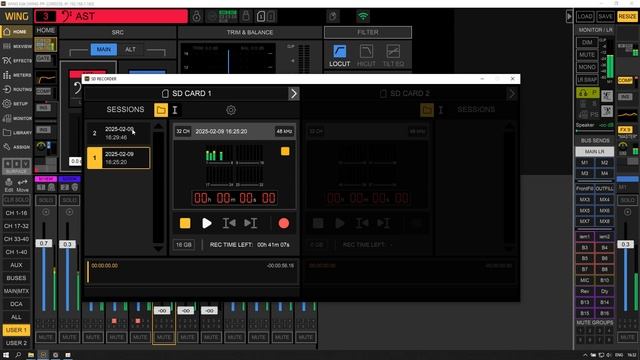640x360 pixels.
Task: Open the Home page in WING sidebar
Action: pyautogui.click(x=16, y=31)
